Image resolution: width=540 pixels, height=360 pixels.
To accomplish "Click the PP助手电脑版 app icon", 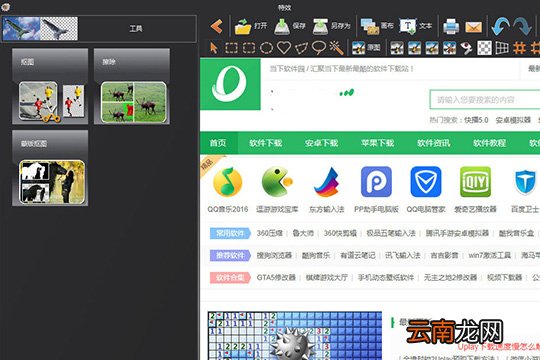I will click(376, 182).
